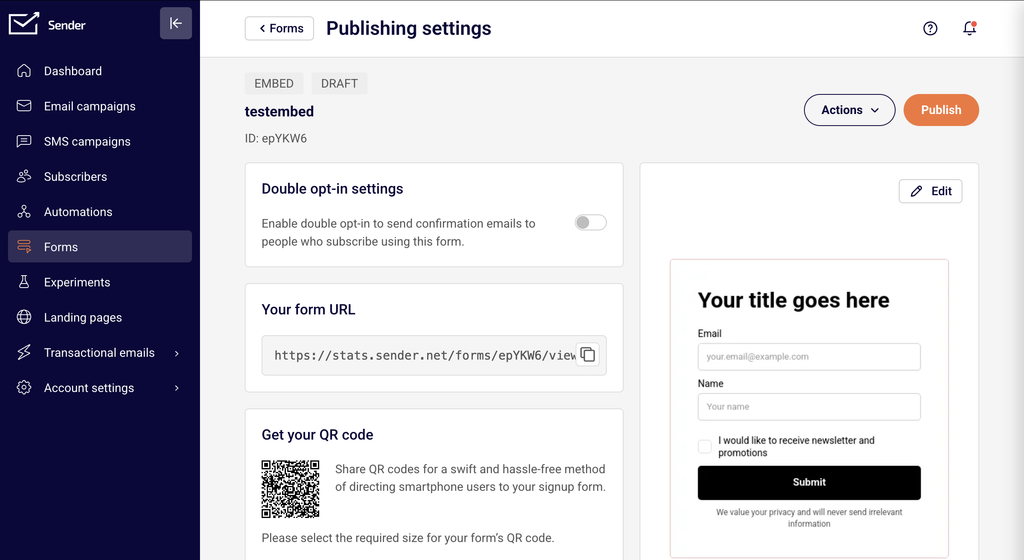Click the form ID epYKW6 text
Viewport: 1024px width, 560px height.
(276, 138)
